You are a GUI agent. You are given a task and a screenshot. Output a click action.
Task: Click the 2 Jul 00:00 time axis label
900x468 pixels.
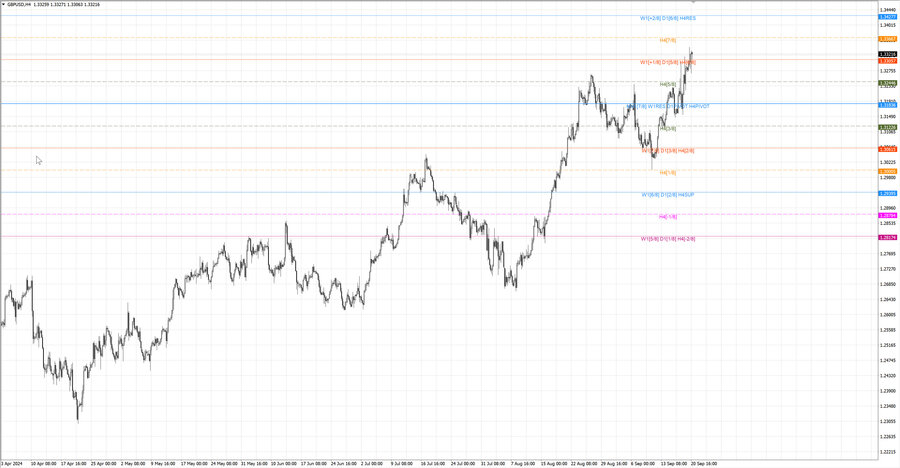click(372, 463)
